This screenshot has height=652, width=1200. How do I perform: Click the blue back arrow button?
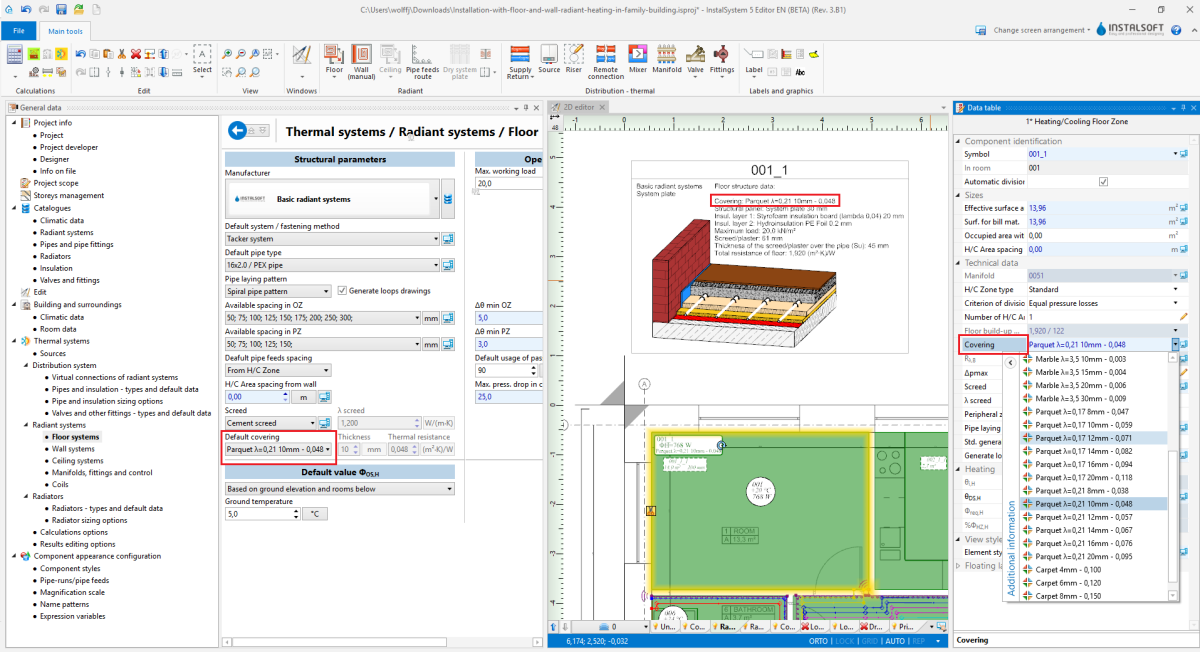[237, 130]
